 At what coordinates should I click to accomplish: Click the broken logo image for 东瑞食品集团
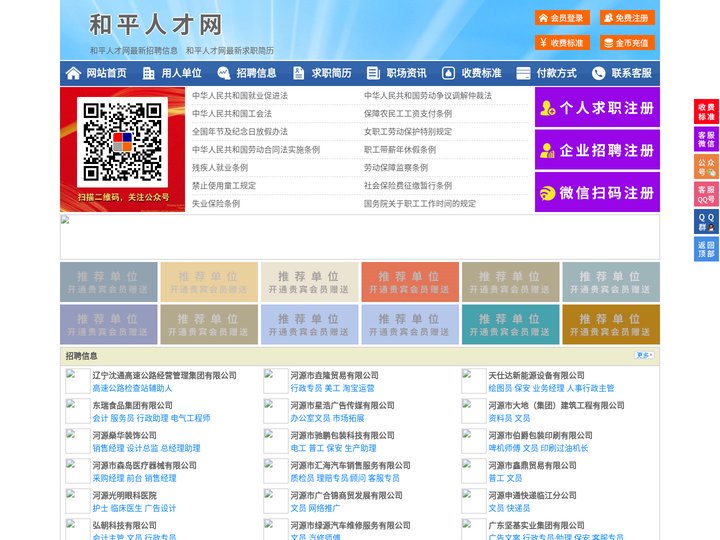[77, 411]
